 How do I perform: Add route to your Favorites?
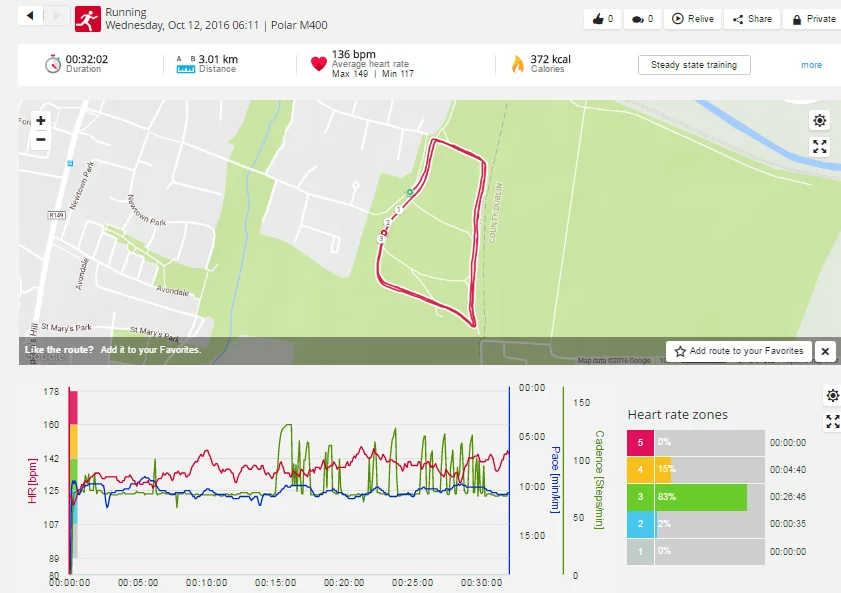point(739,351)
